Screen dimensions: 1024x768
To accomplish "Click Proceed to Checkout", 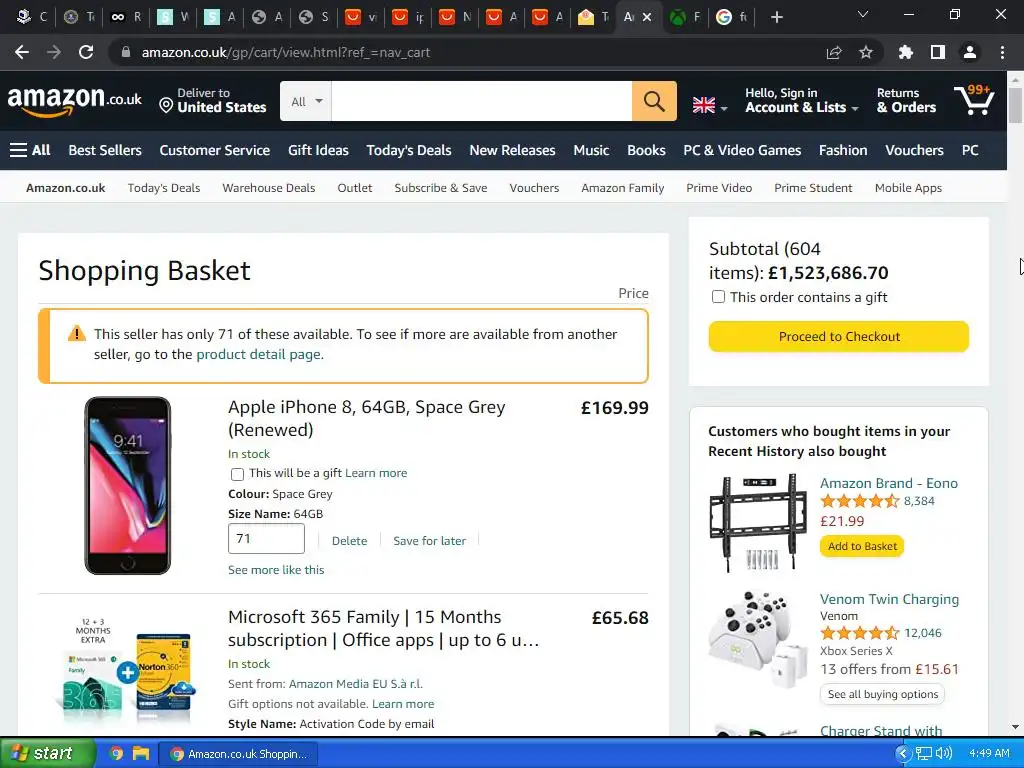I will (839, 336).
